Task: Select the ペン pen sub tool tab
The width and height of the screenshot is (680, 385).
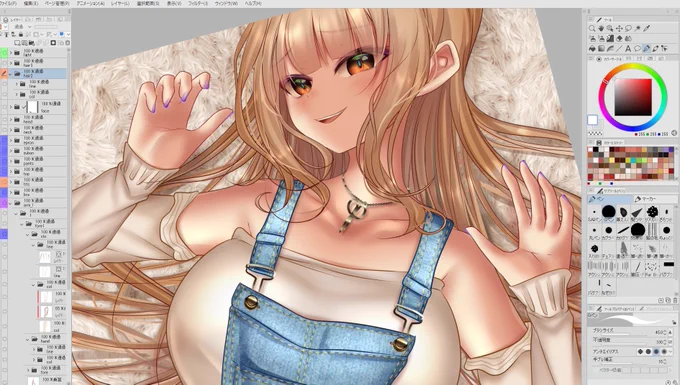Action: (609, 199)
